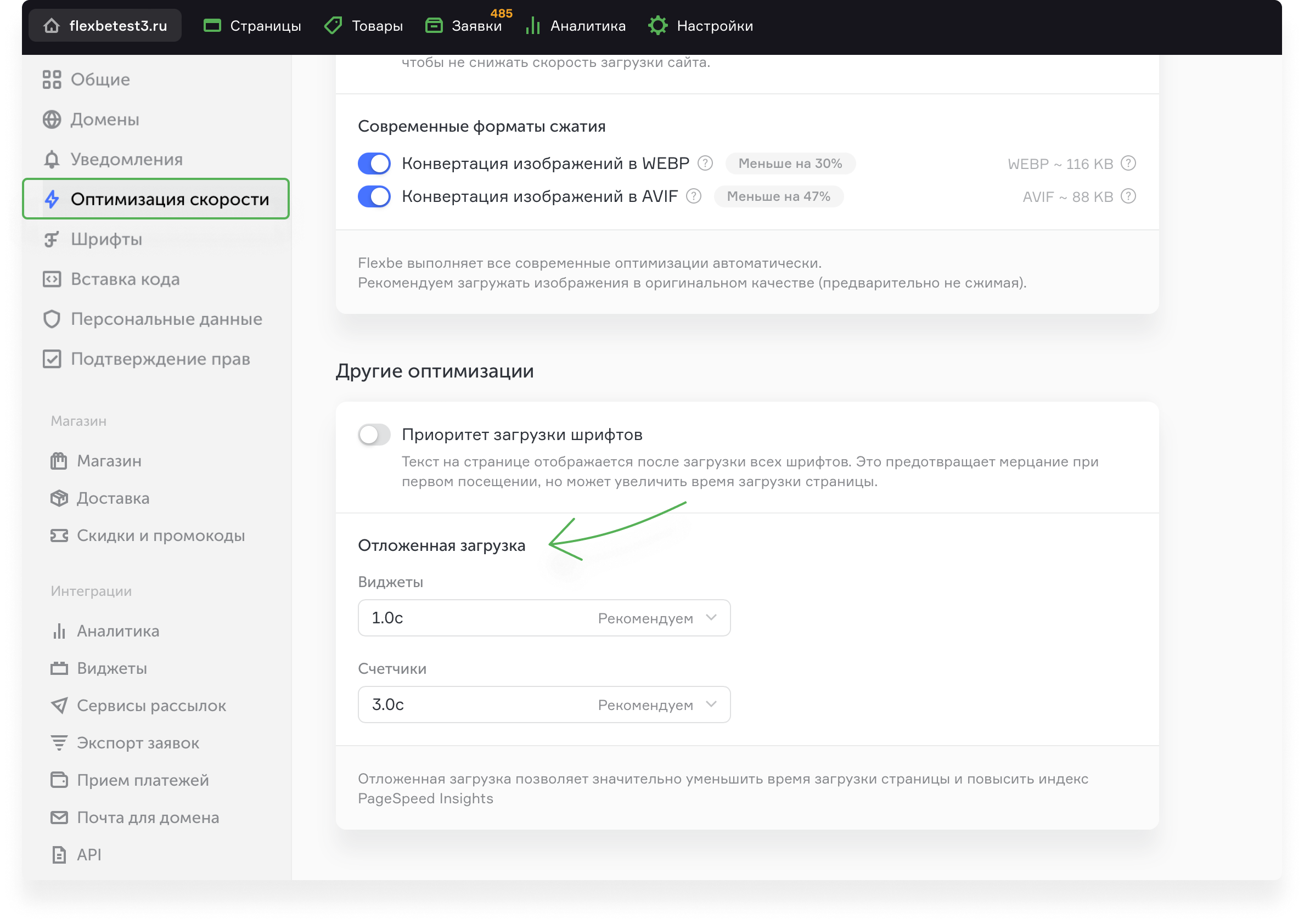Click the Виджеты sidebar icon
This screenshot has height=924, width=1304.
coord(59,668)
